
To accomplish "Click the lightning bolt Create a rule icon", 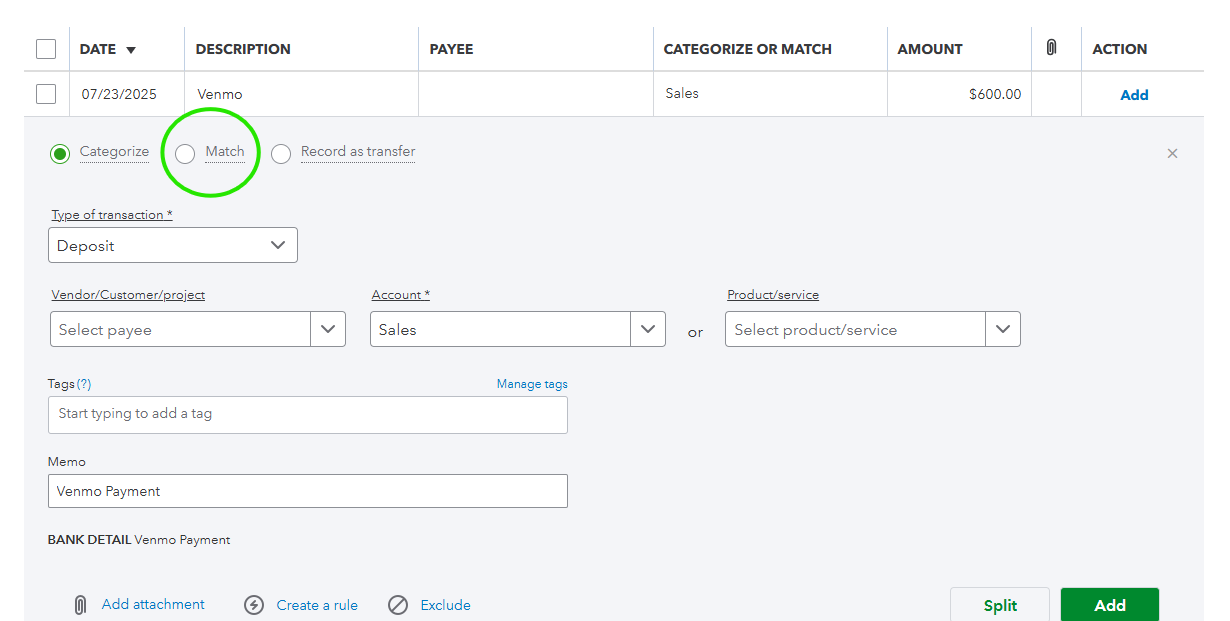I will [x=254, y=605].
